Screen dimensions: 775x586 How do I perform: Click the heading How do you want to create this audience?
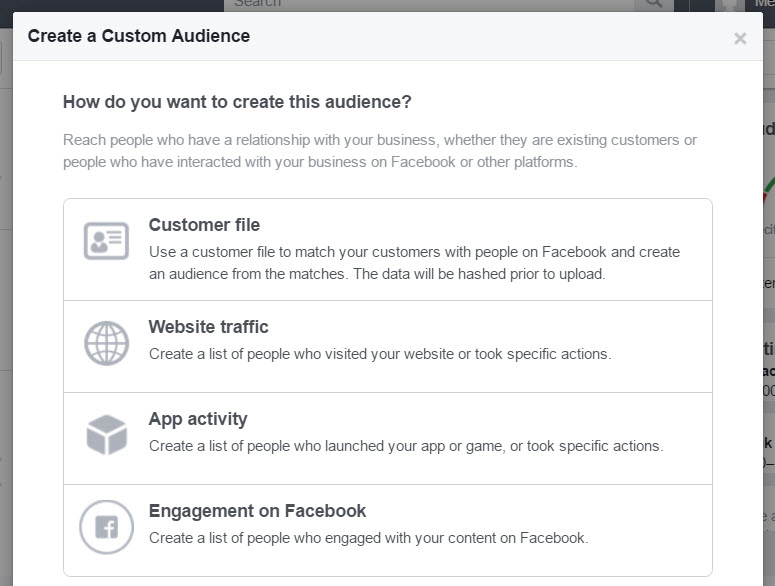237,102
